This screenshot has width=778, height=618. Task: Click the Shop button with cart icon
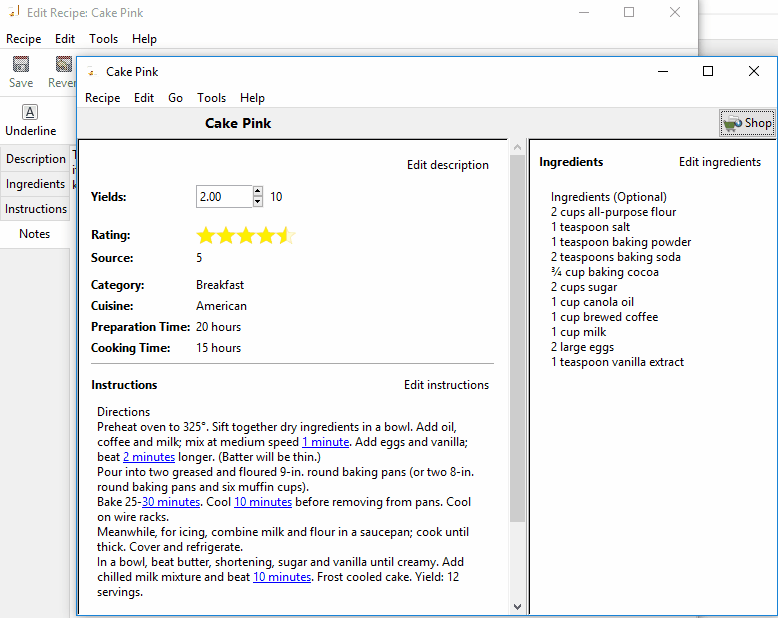(x=747, y=123)
